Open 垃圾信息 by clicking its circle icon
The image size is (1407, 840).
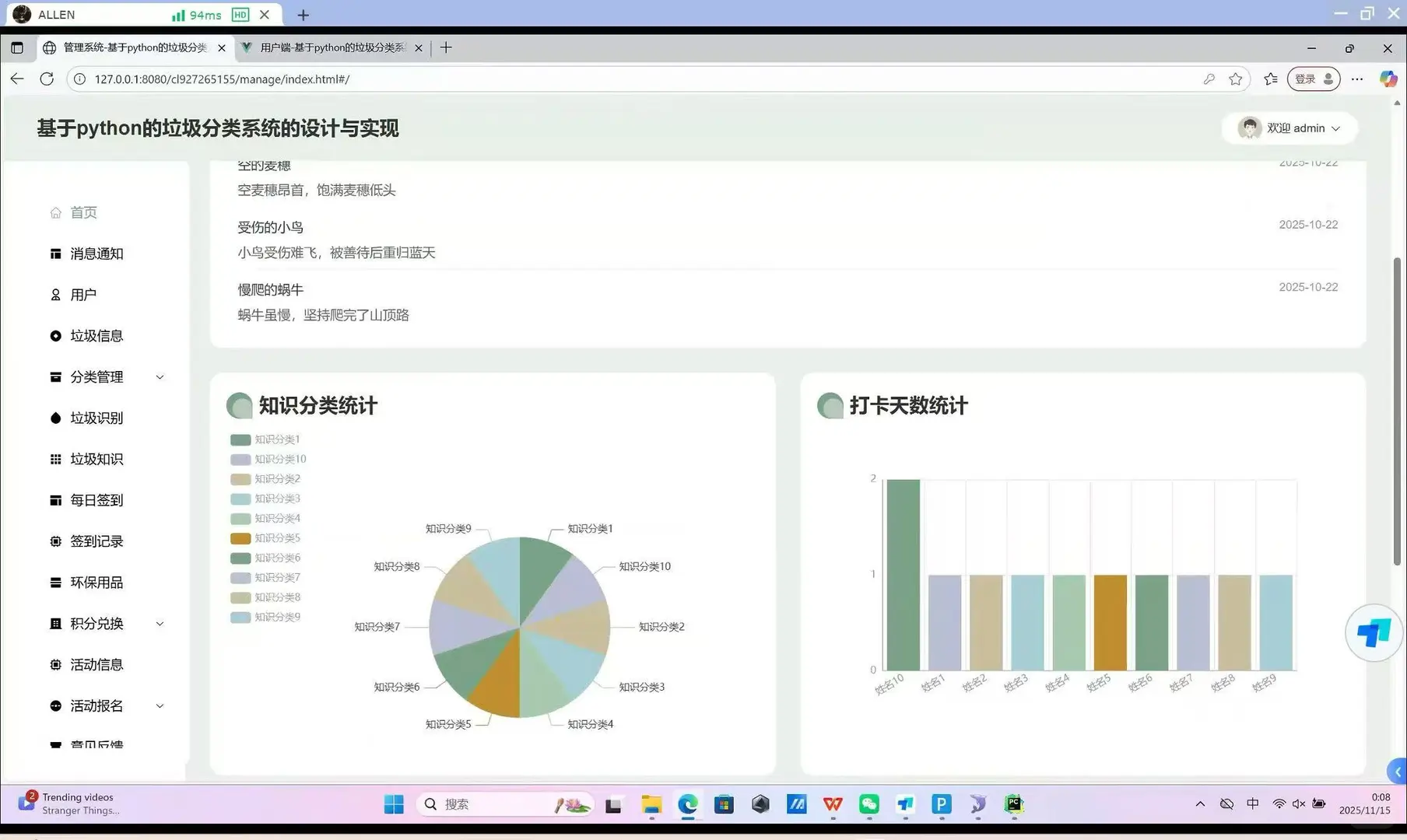point(55,335)
